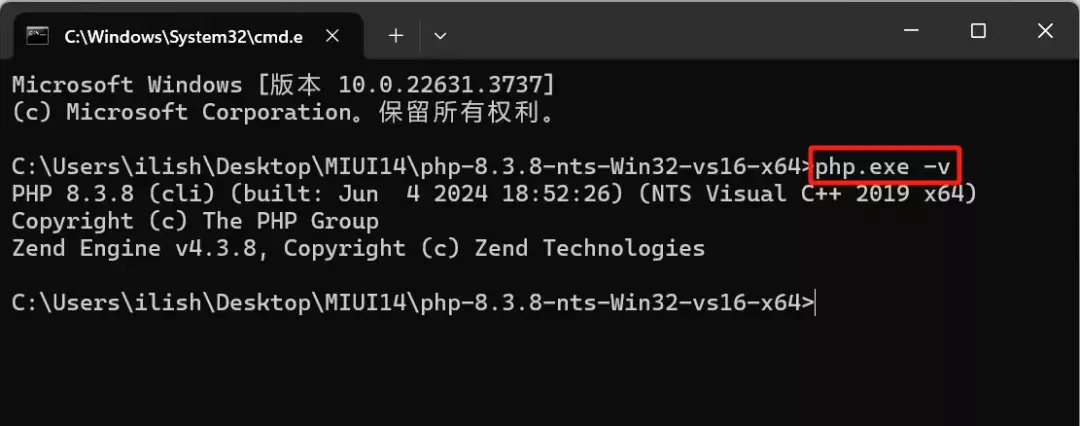Close the terminal window

1045,32
